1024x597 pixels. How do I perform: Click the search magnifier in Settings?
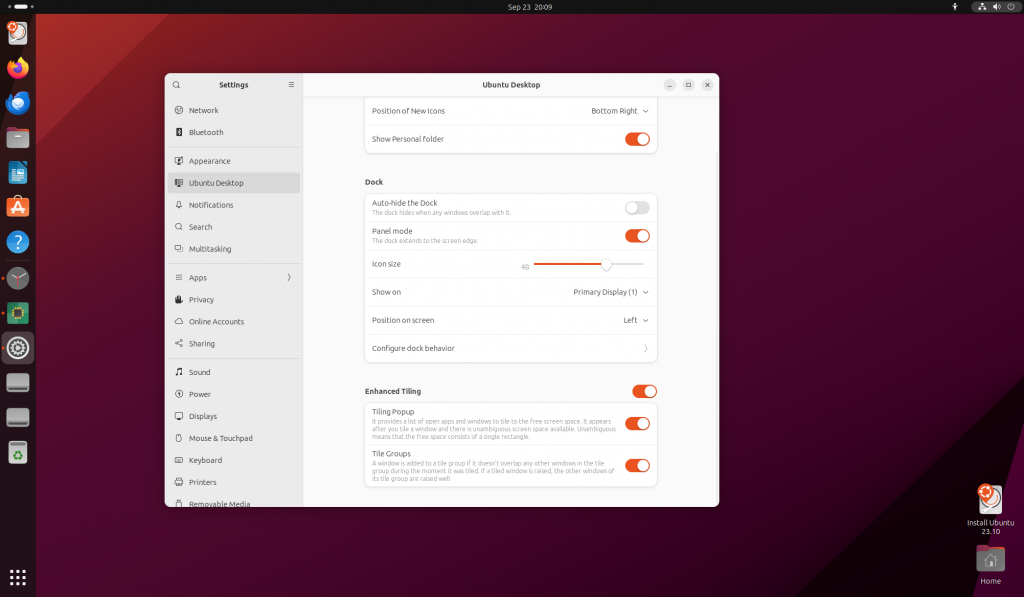[177, 84]
